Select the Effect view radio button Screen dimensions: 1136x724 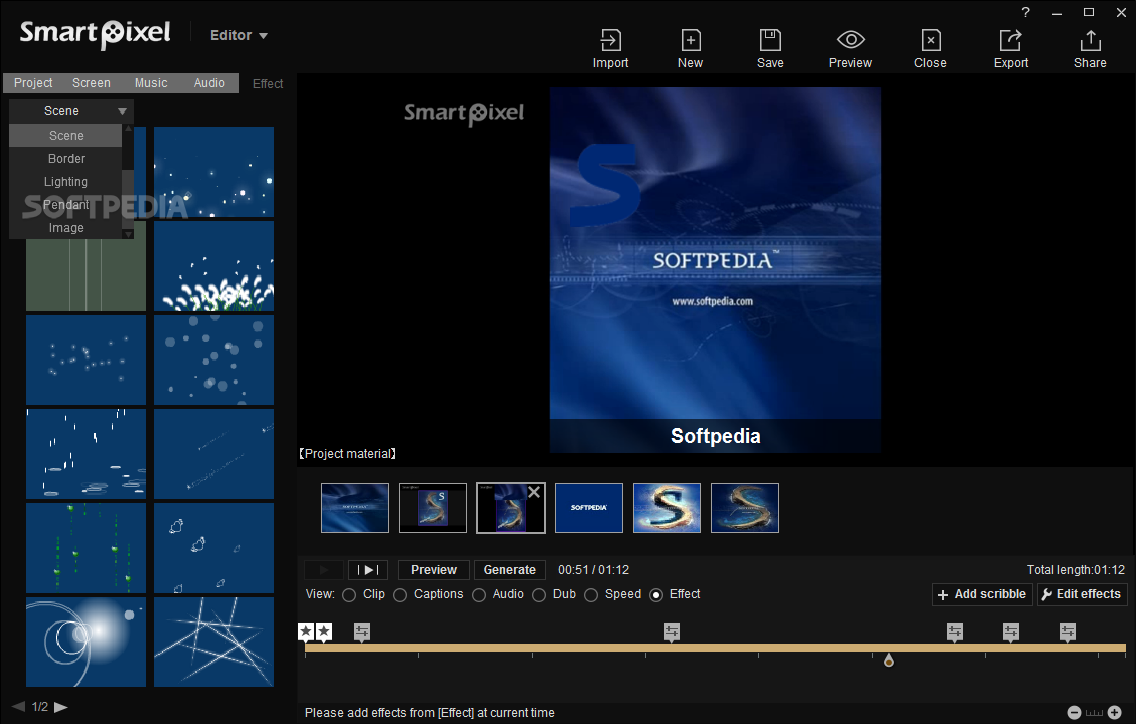coord(656,595)
